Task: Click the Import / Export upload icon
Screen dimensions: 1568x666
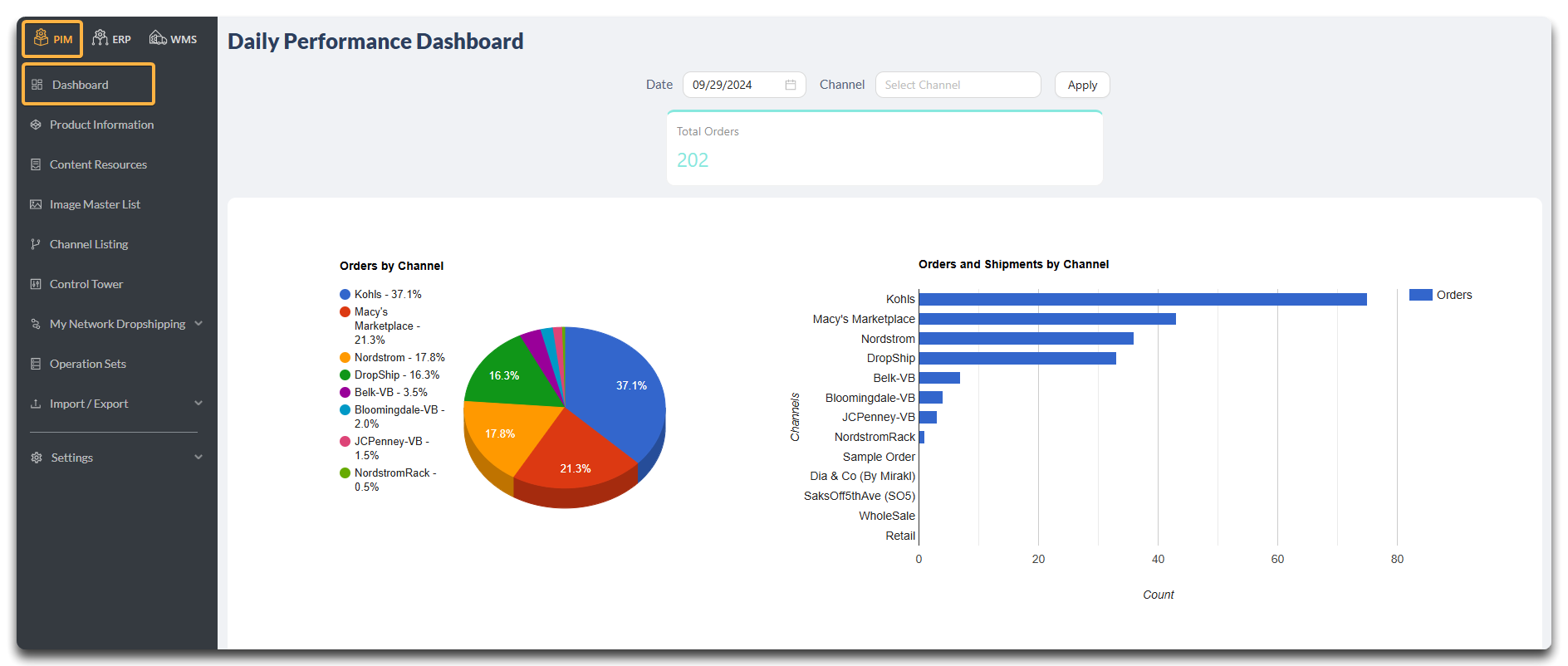Action: [x=36, y=404]
